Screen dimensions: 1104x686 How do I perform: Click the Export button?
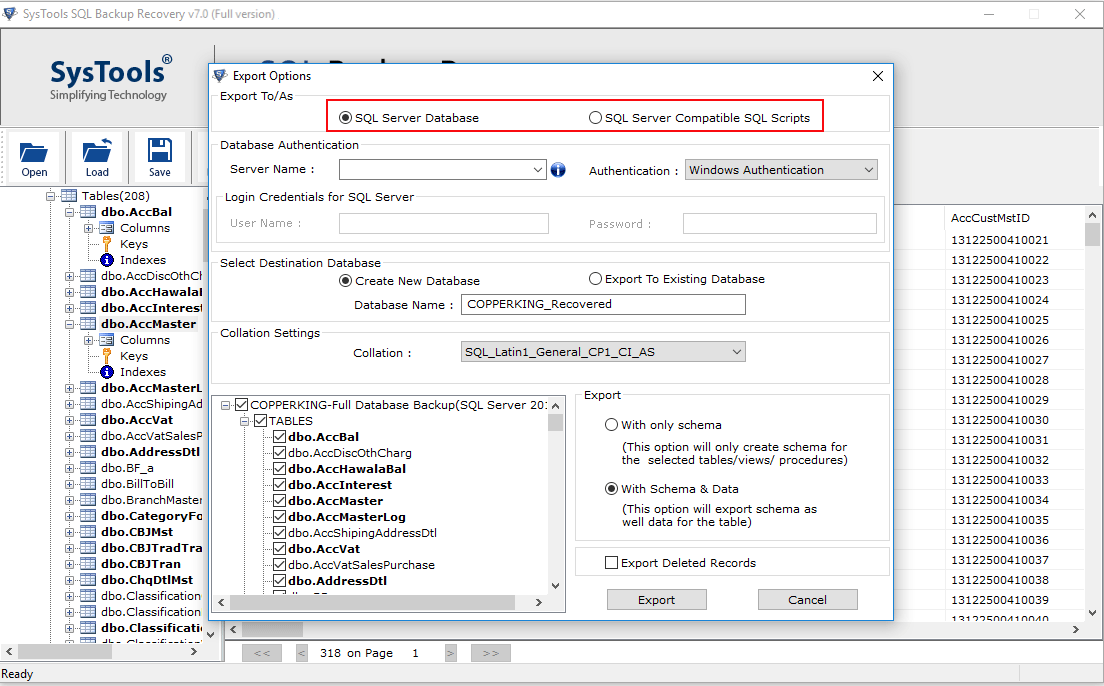656,599
